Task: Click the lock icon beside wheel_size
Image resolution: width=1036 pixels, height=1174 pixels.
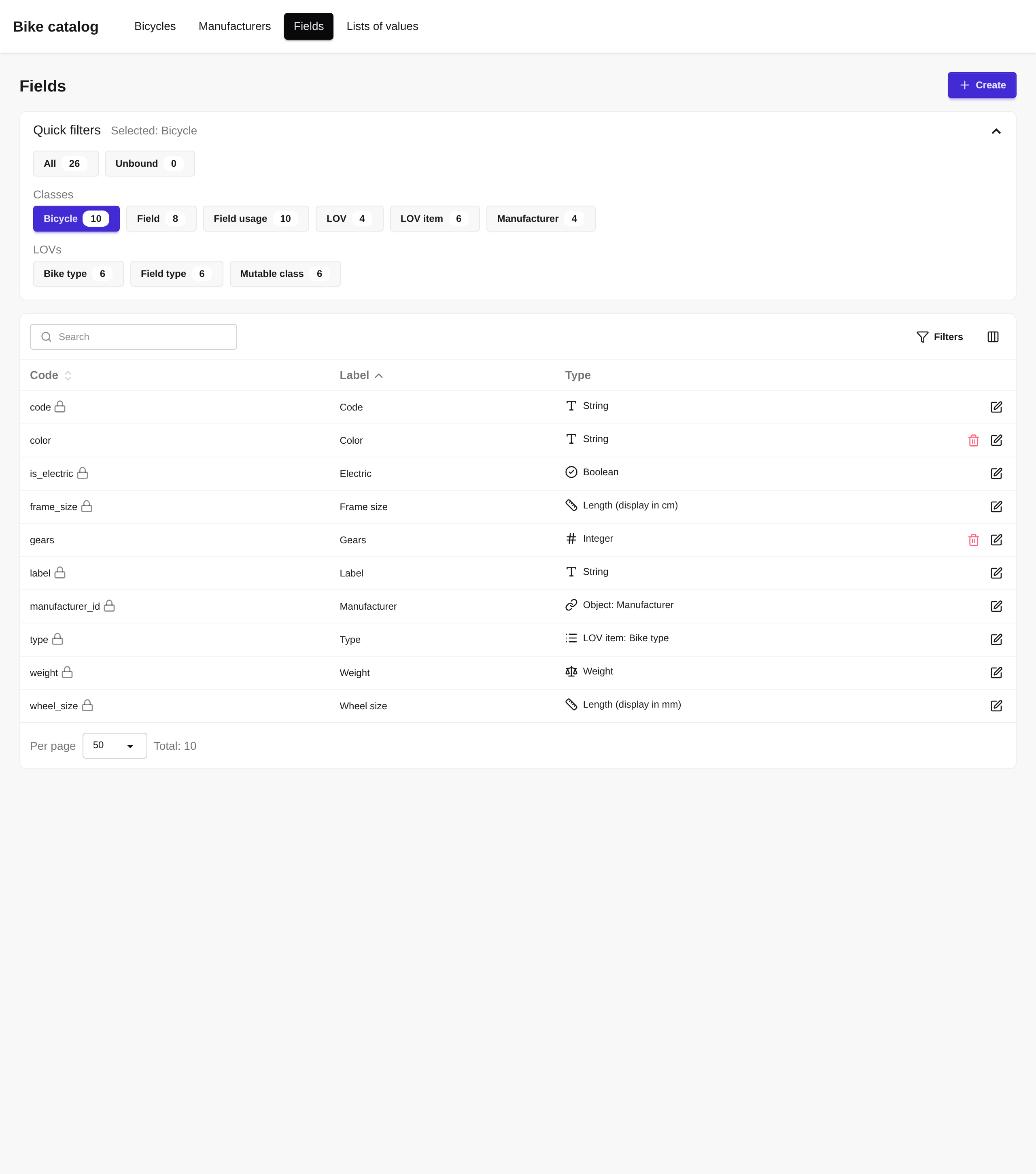Action: [x=87, y=705]
